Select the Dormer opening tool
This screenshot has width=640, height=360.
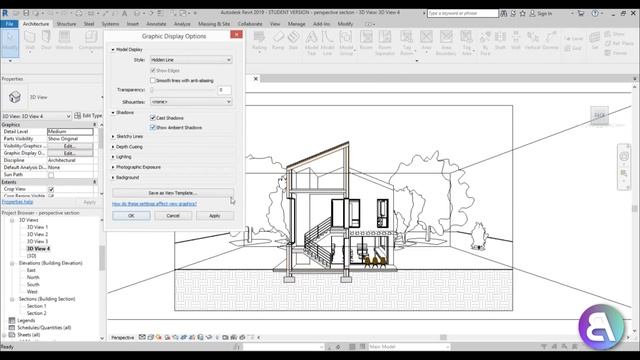551,41
